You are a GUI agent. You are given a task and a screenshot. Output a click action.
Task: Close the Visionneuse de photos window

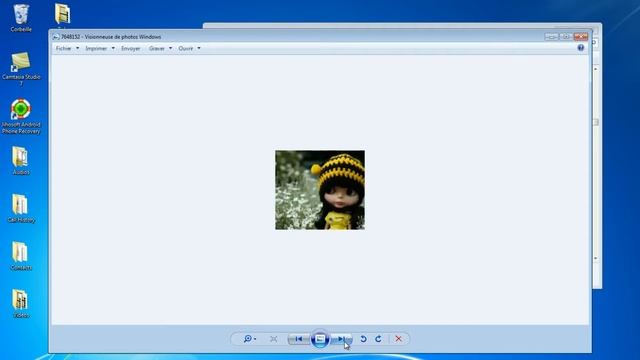[x=581, y=37]
